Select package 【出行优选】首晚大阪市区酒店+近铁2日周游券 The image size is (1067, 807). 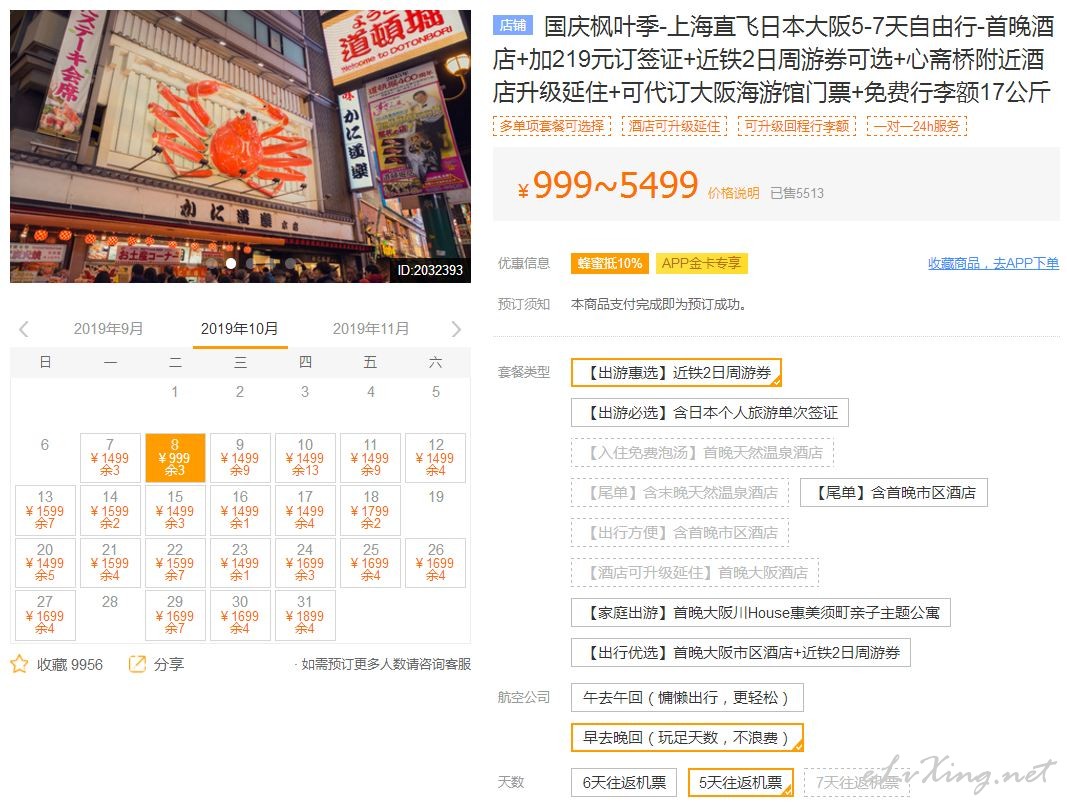pyautogui.click(x=741, y=653)
